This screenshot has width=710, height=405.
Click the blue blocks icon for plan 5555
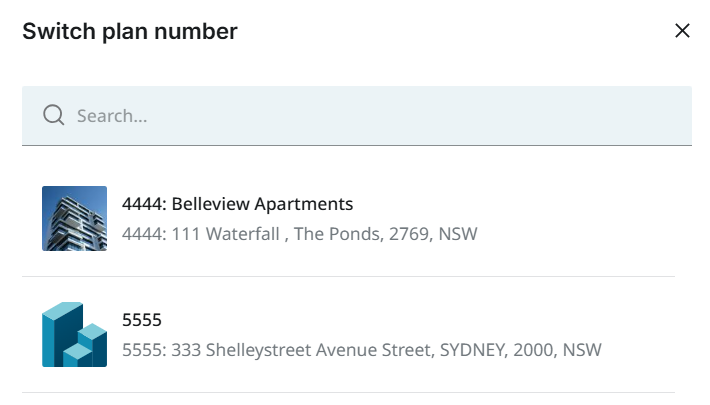[x=74, y=334]
